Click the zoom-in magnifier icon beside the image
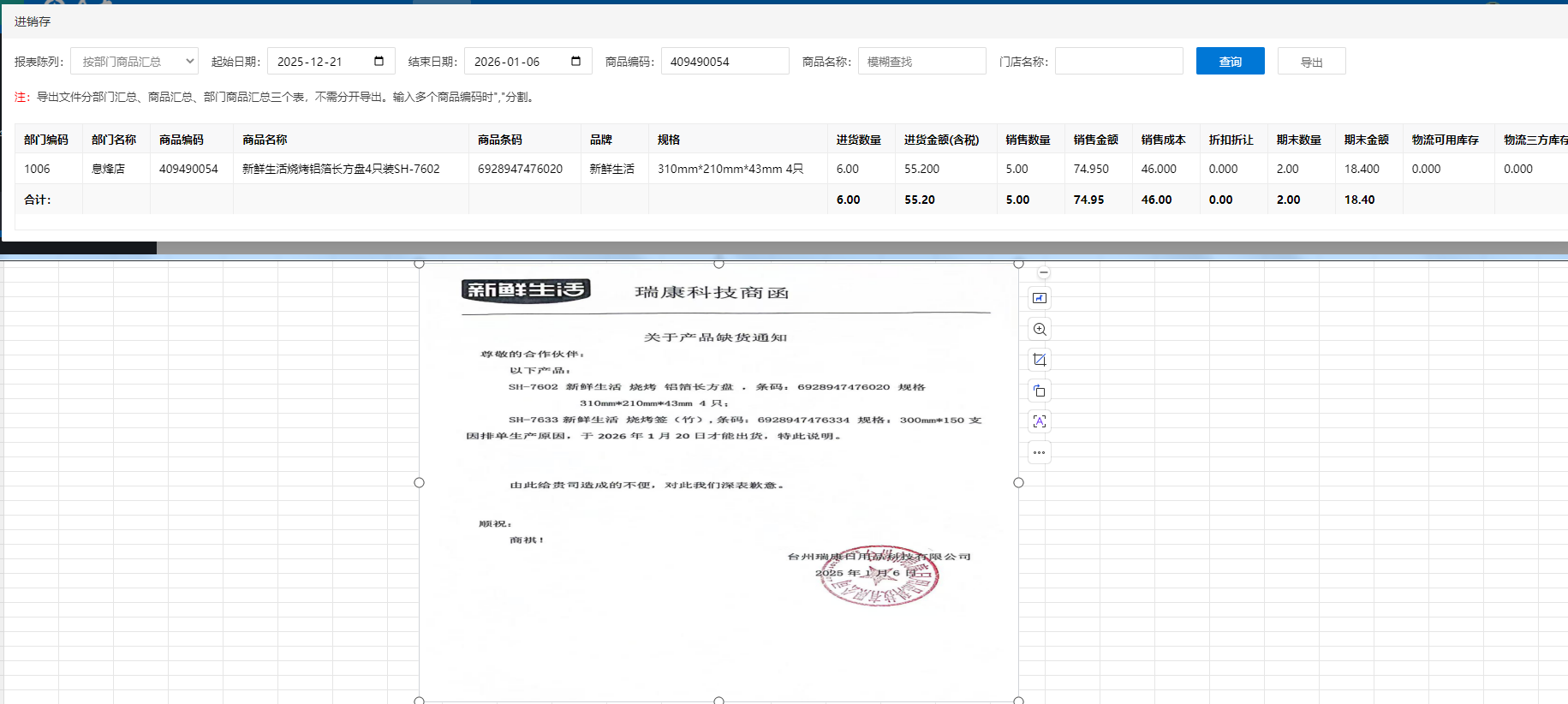1568x704 pixels. tap(1039, 329)
